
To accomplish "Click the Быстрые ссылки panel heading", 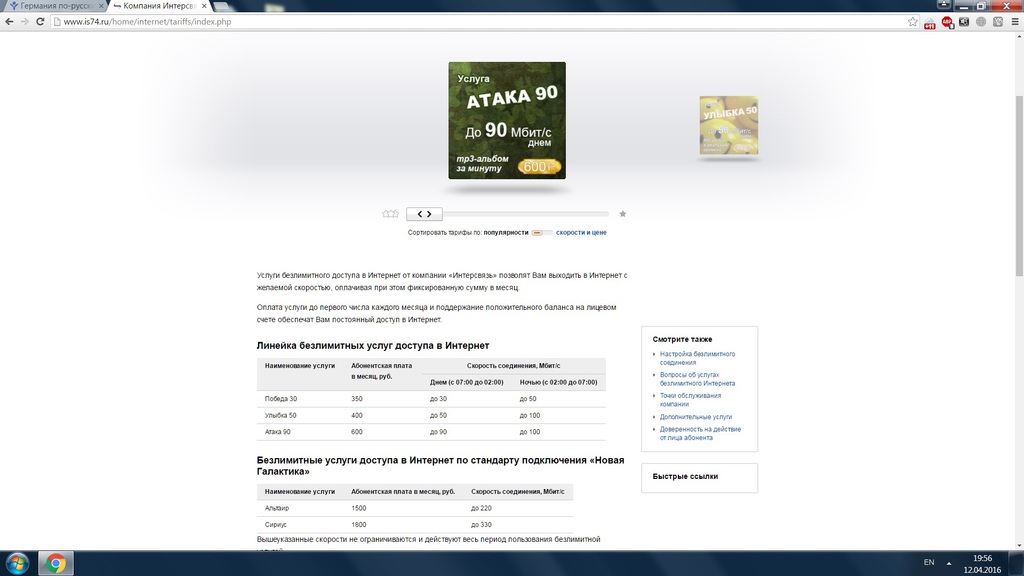I will coord(685,477).
